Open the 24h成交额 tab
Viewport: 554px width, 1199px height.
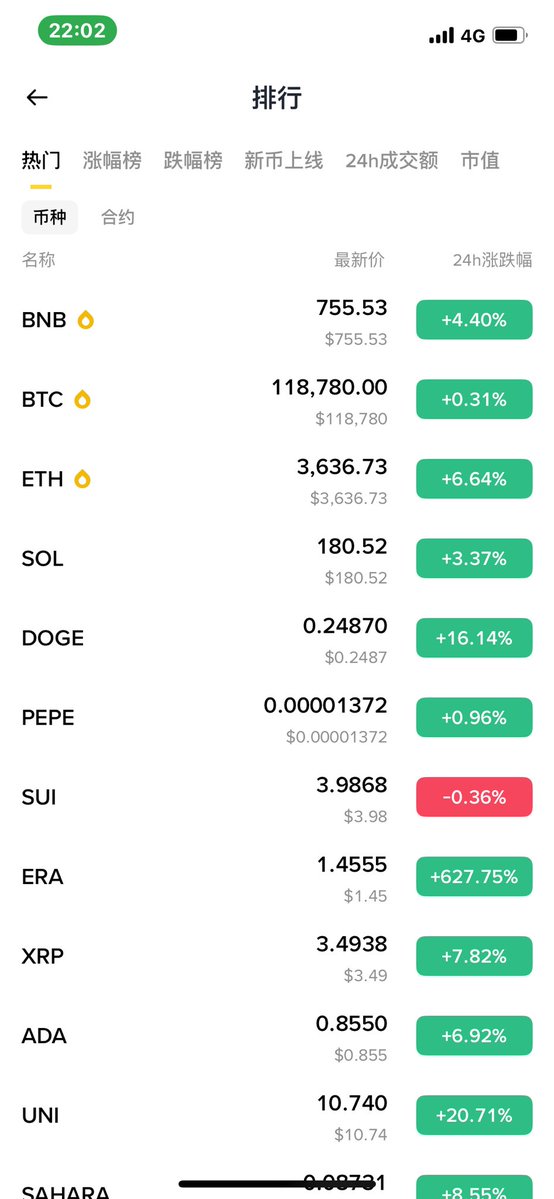click(x=392, y=161)
